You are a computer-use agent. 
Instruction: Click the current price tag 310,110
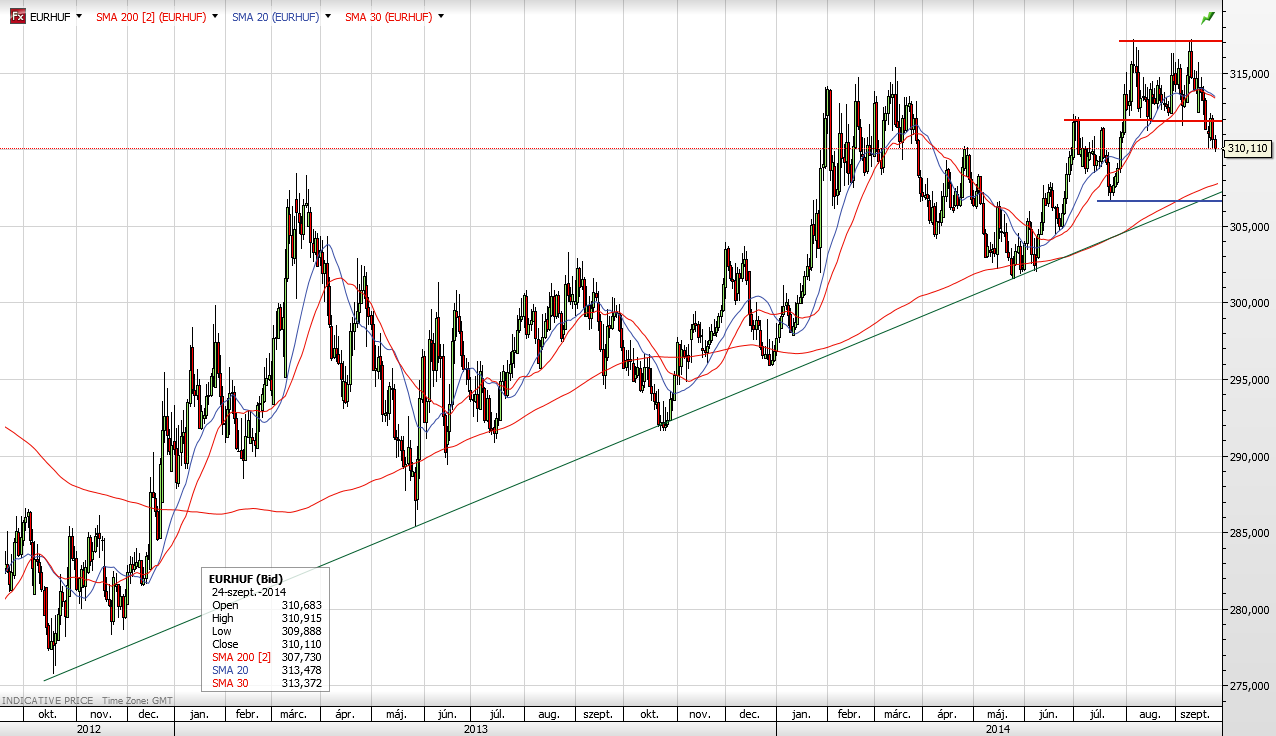pos(1247,148)
